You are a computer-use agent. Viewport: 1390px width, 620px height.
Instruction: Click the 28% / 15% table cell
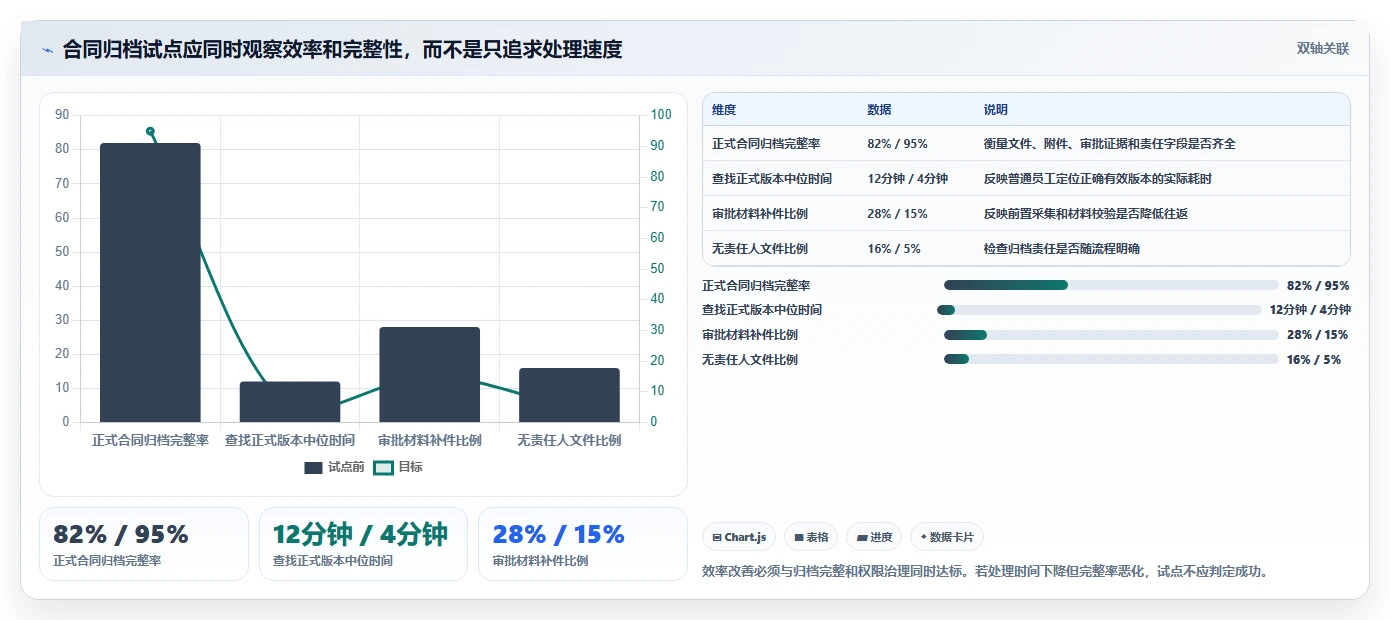[x=897, y=214]
